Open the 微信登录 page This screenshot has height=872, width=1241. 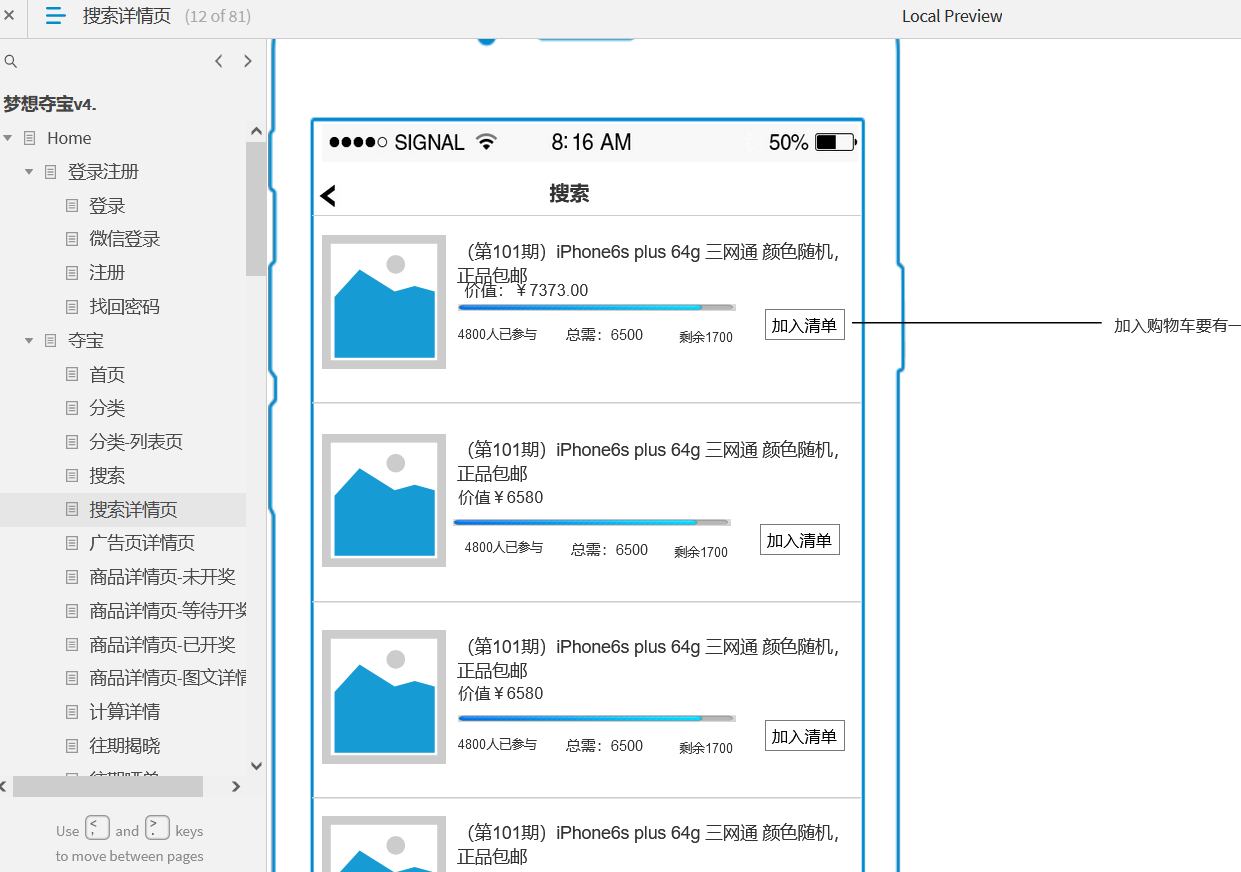(124, 239)
